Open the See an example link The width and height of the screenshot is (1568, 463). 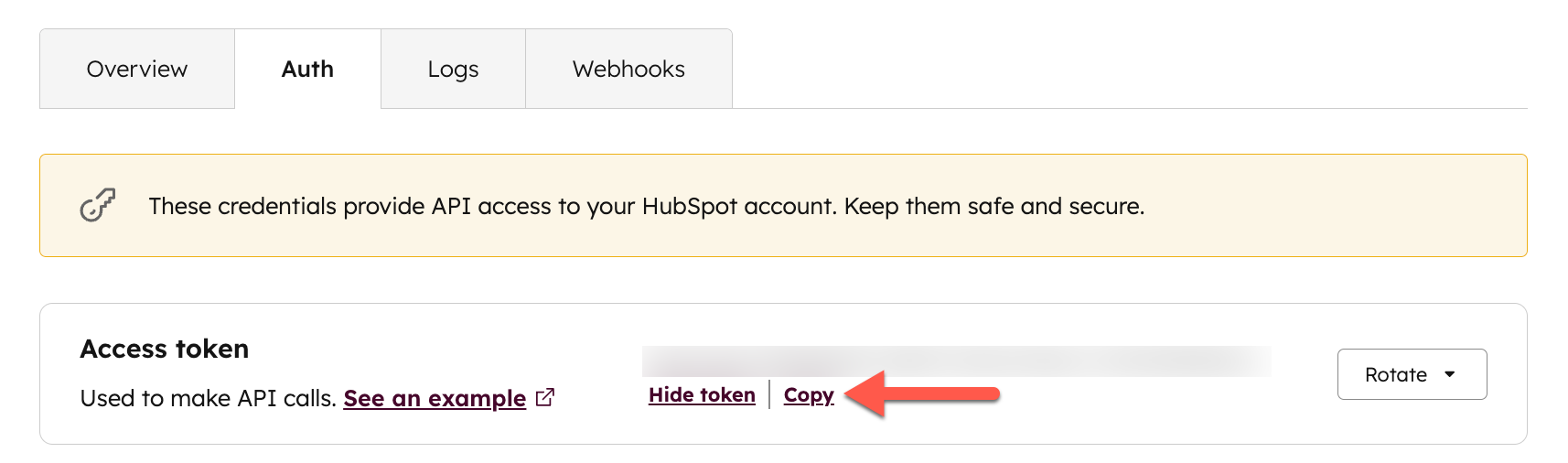point(435,399)
